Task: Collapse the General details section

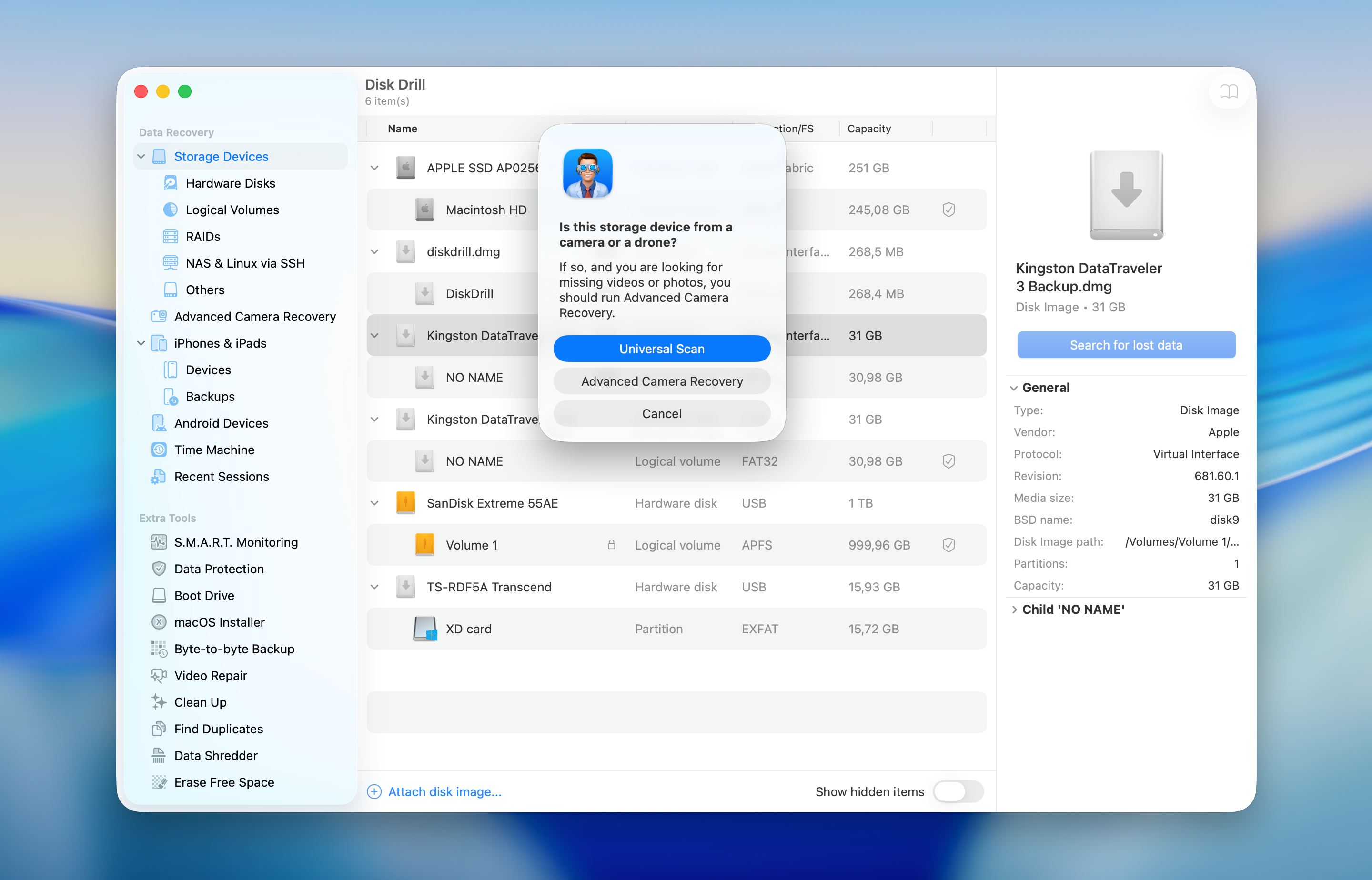Action: coord(1014,388)
